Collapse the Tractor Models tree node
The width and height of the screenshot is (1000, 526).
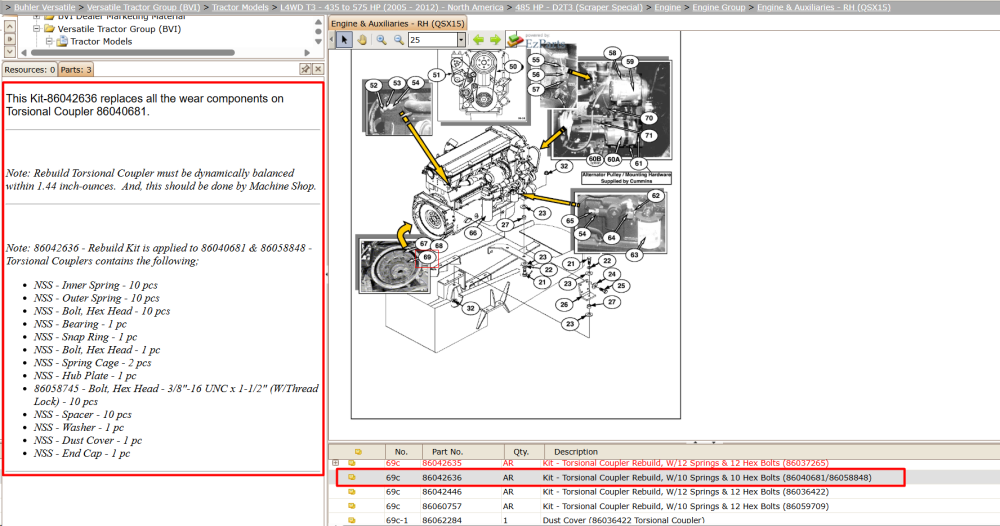[49, 41]
